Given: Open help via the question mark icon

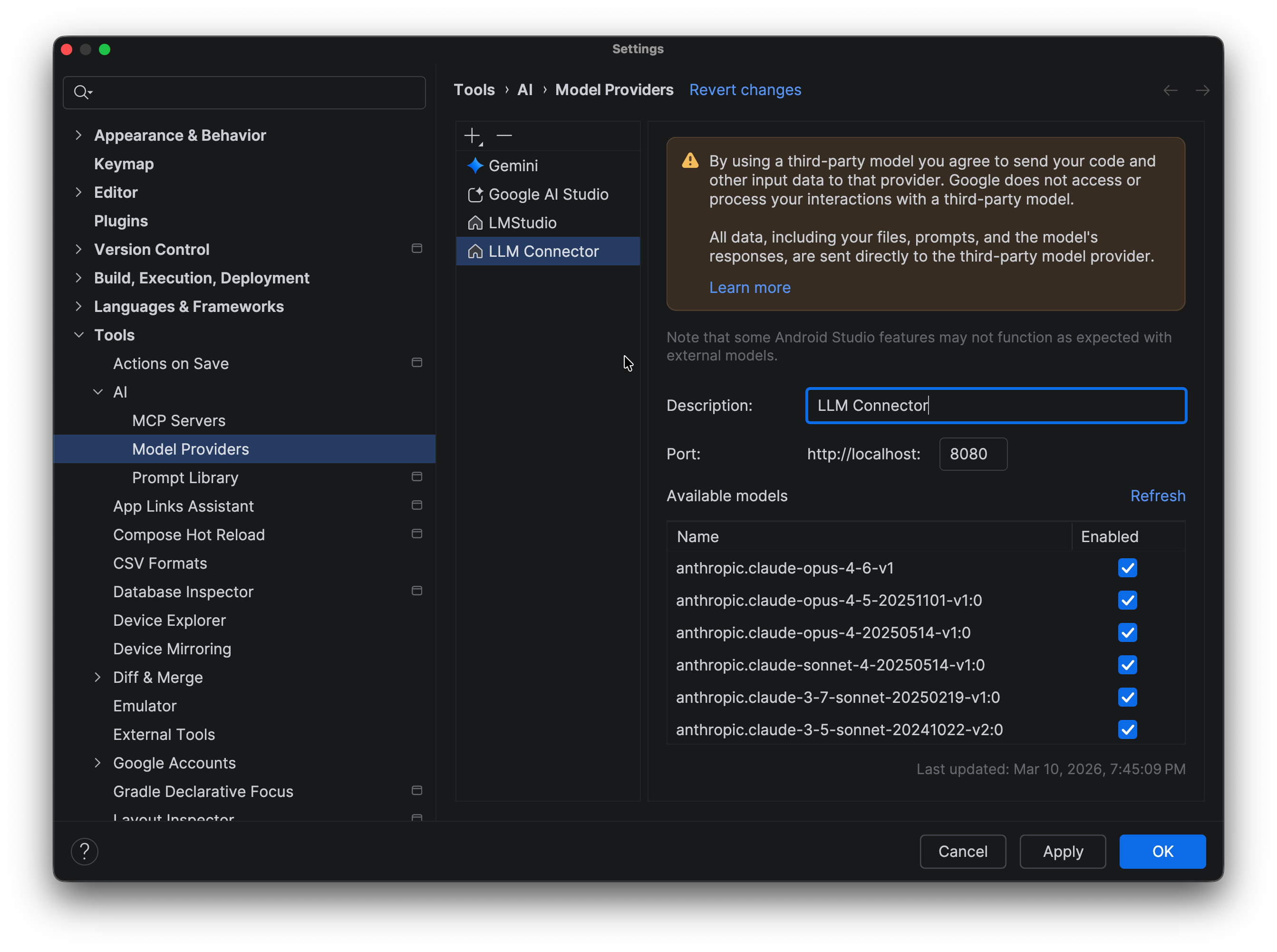Looking at the screenshot, I should (x=85, y=851).
